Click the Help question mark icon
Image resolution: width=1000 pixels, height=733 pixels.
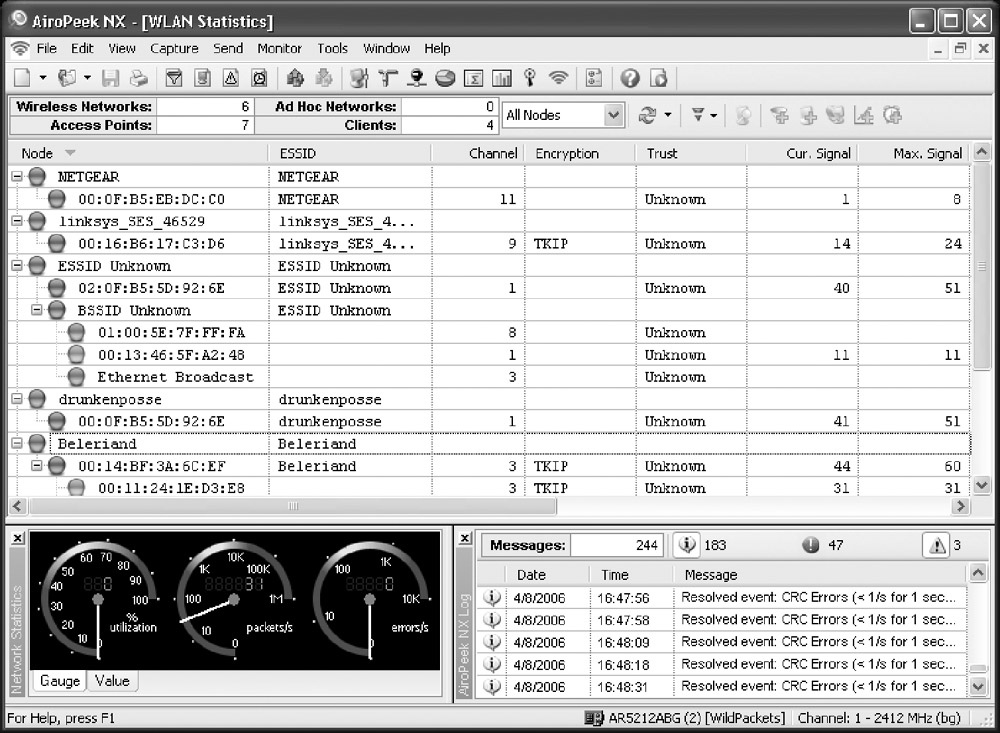click(630, 78)
